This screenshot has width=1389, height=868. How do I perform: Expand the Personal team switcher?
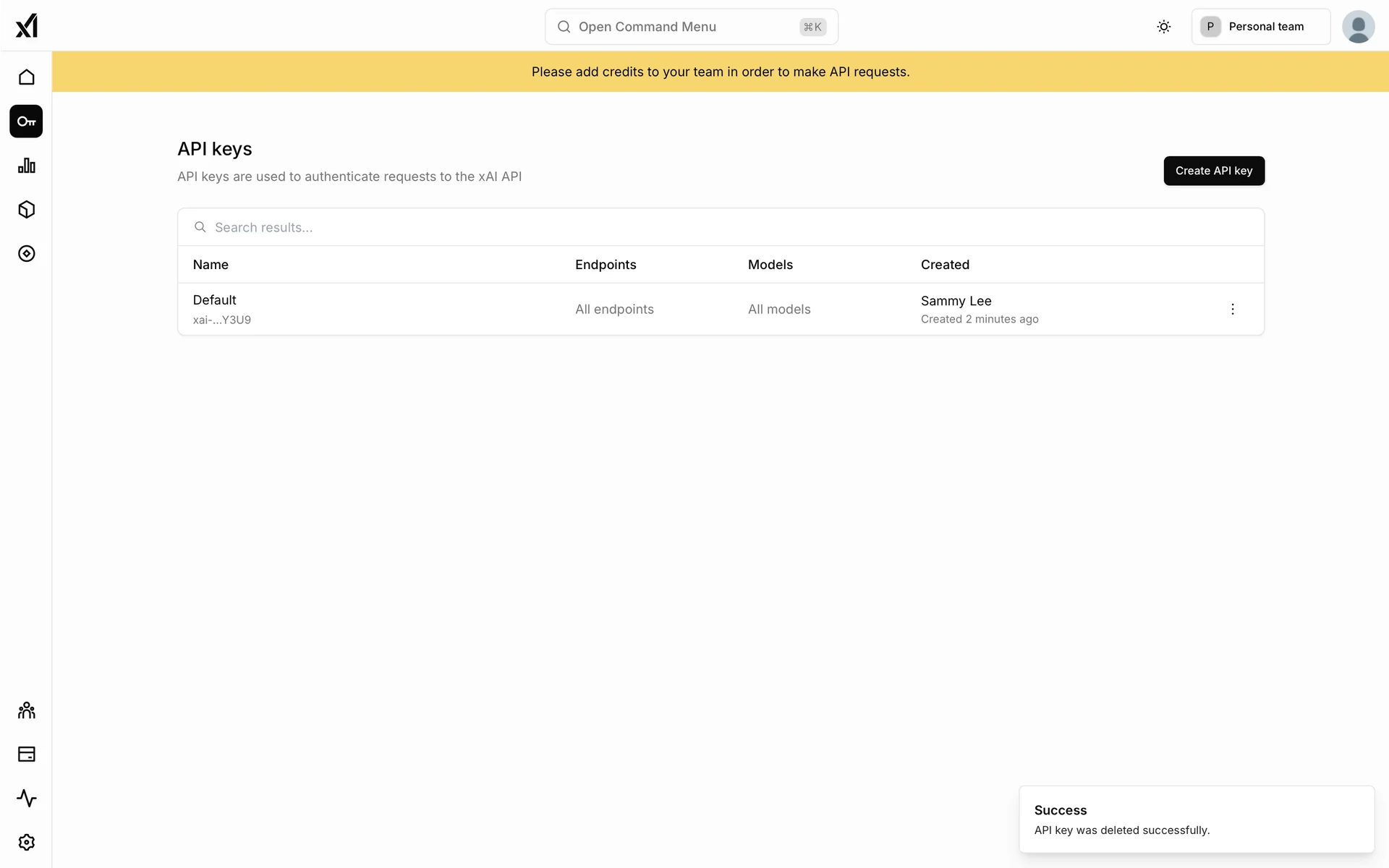coord(1260,27)
